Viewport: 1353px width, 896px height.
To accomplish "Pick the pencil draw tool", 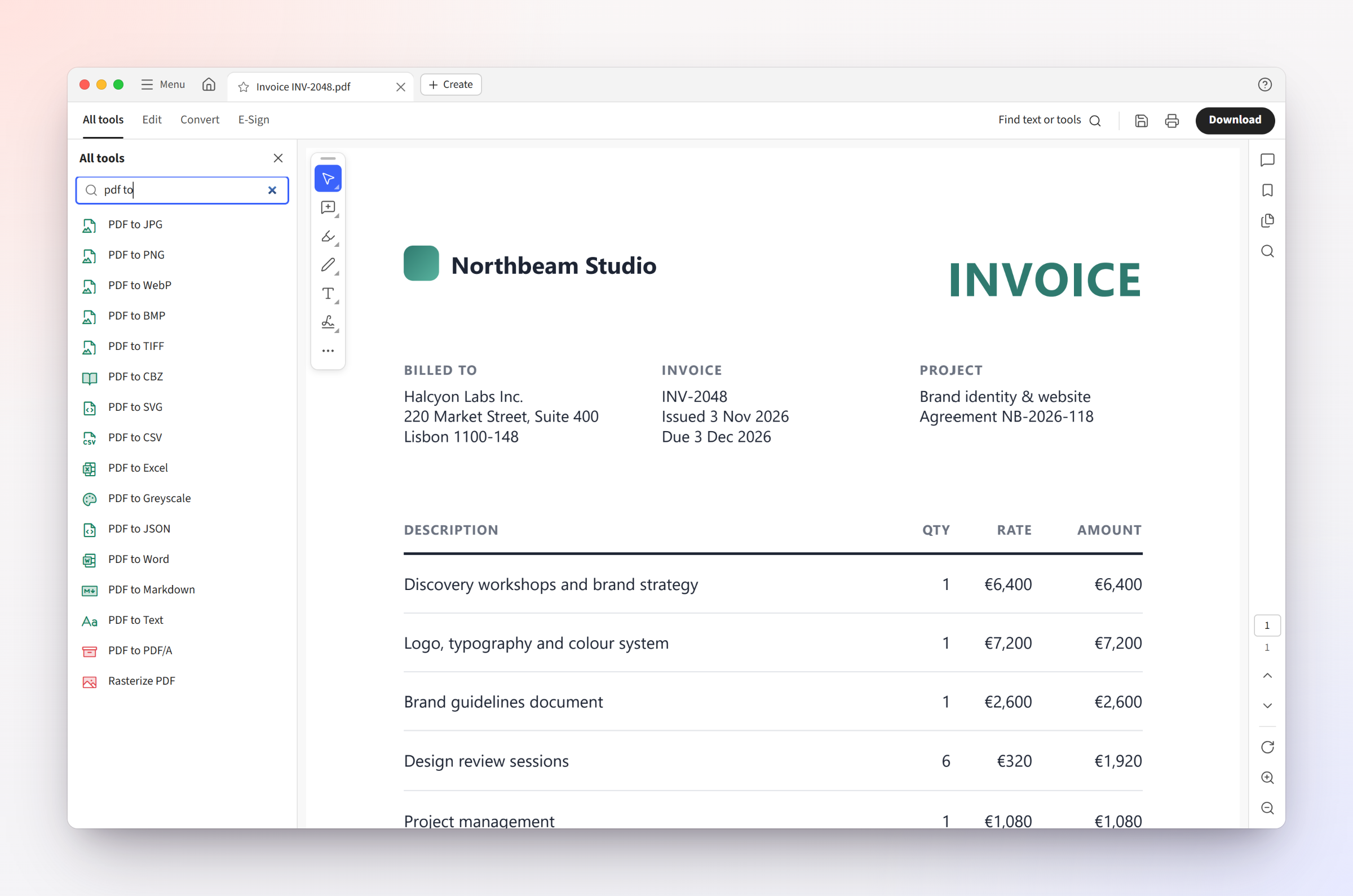I will point(328,264).
